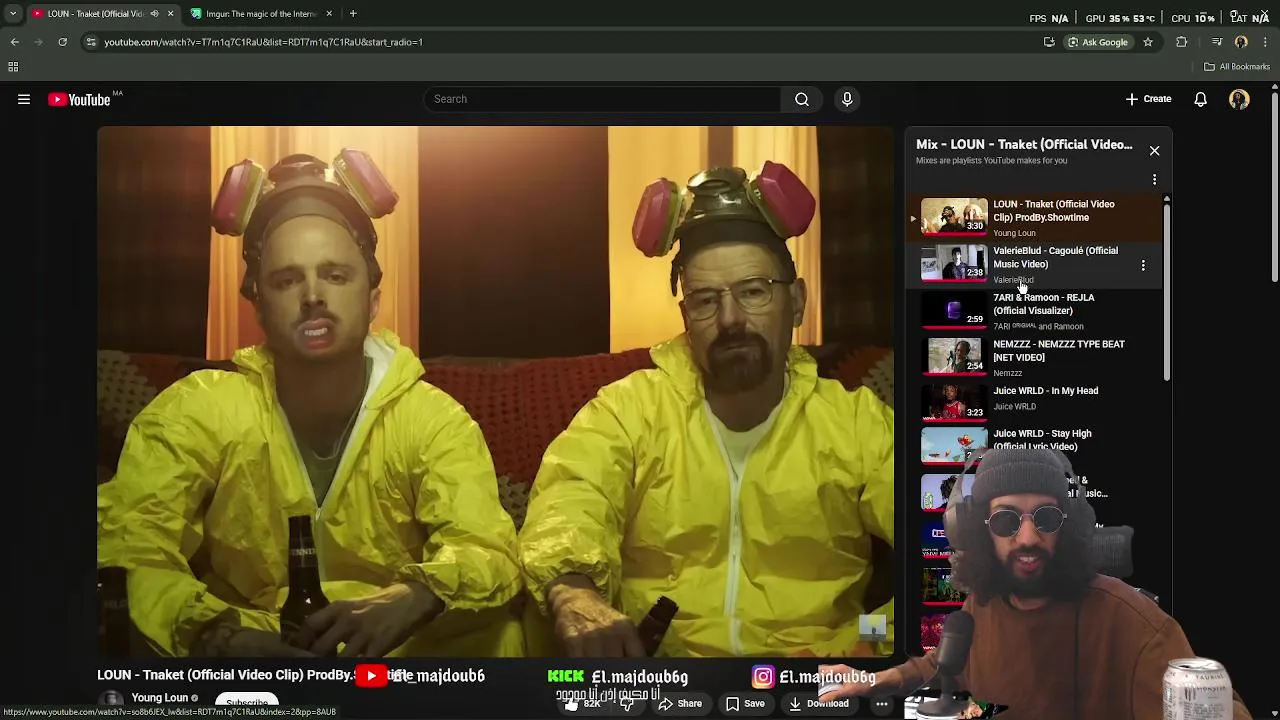This screenshot has width=1280, height=720.
Task: Click the magnifier search button
Action: click(x=802, y=99)
